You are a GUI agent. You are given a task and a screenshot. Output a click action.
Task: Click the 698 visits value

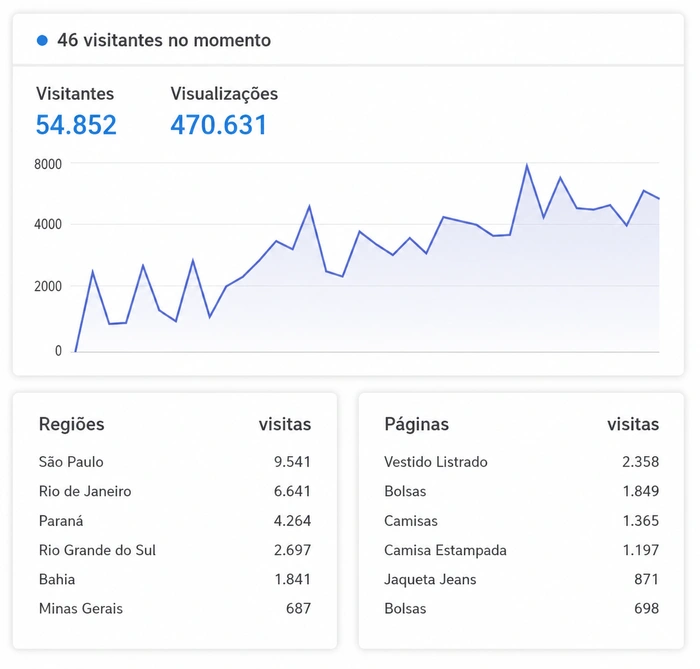click(x=646, y=609)
